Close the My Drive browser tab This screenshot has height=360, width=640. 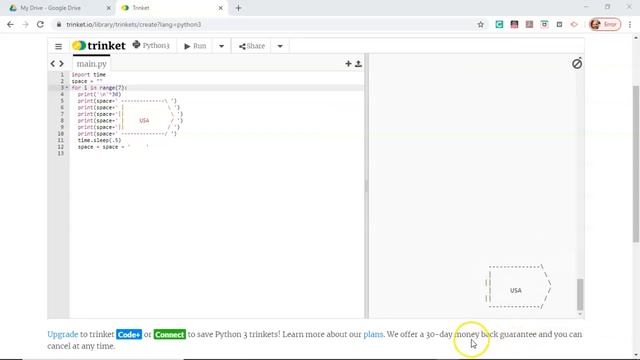tap(109, 8)
